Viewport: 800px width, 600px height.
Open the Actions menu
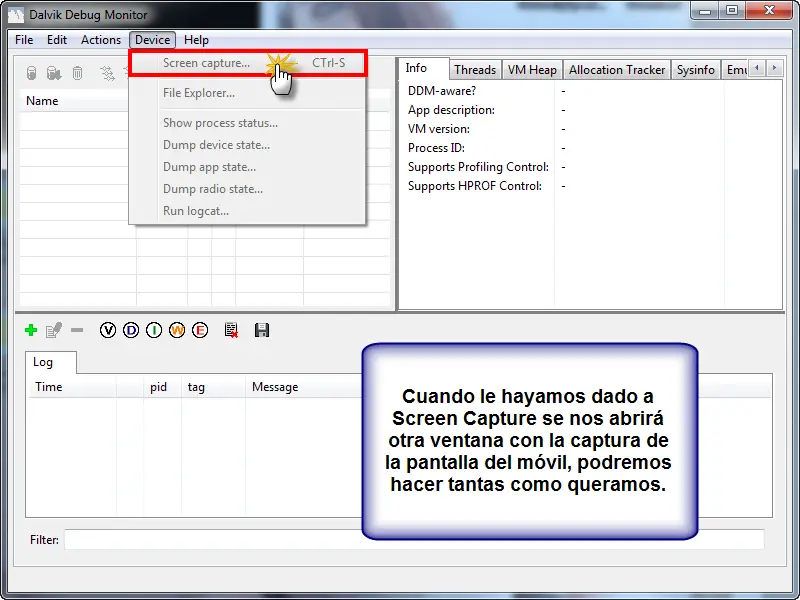101,40
